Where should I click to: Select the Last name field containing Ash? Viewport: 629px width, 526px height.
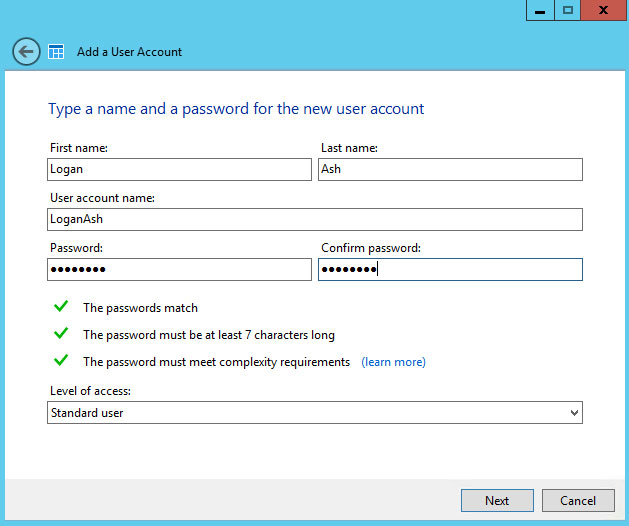449,169
